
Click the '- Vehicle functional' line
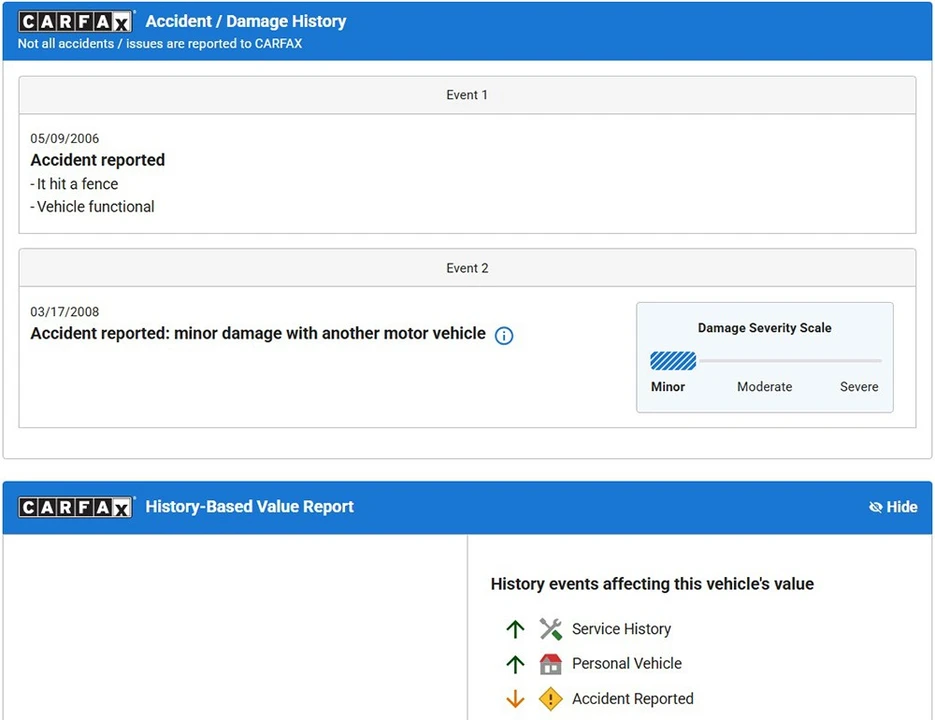(92, 206)
